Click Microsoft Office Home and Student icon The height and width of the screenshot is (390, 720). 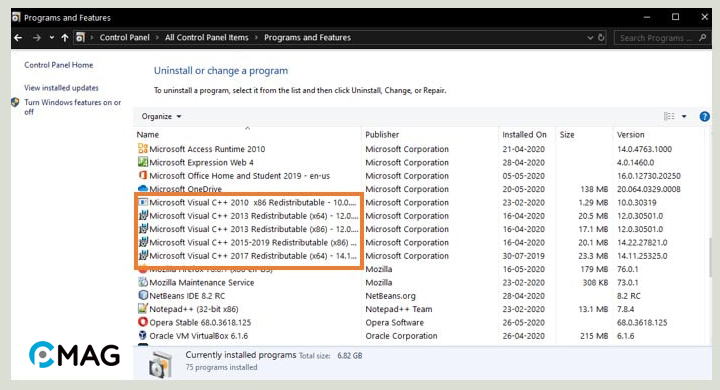click(143, 175)
